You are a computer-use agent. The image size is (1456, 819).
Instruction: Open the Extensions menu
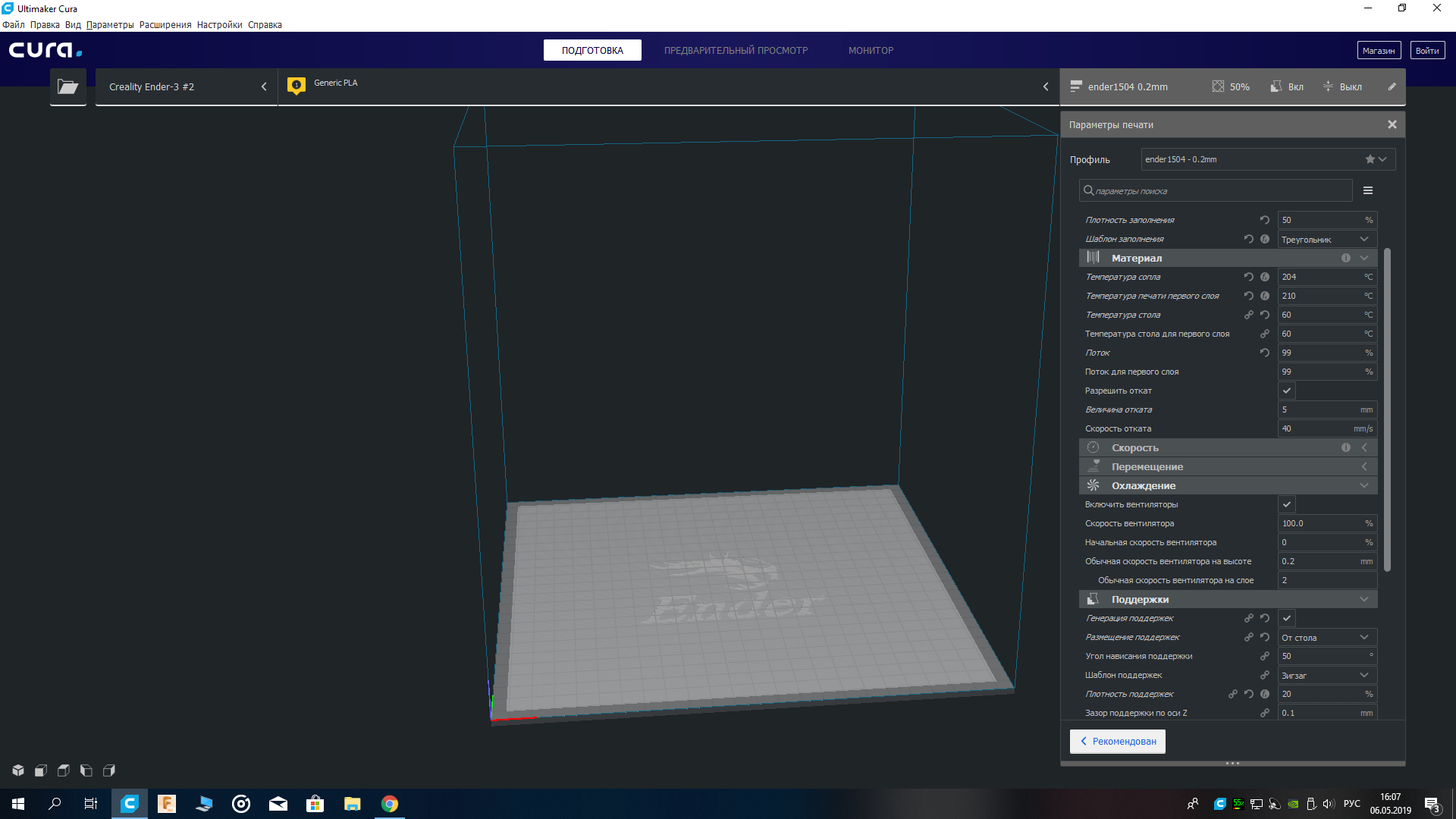(x=165, y=25)
